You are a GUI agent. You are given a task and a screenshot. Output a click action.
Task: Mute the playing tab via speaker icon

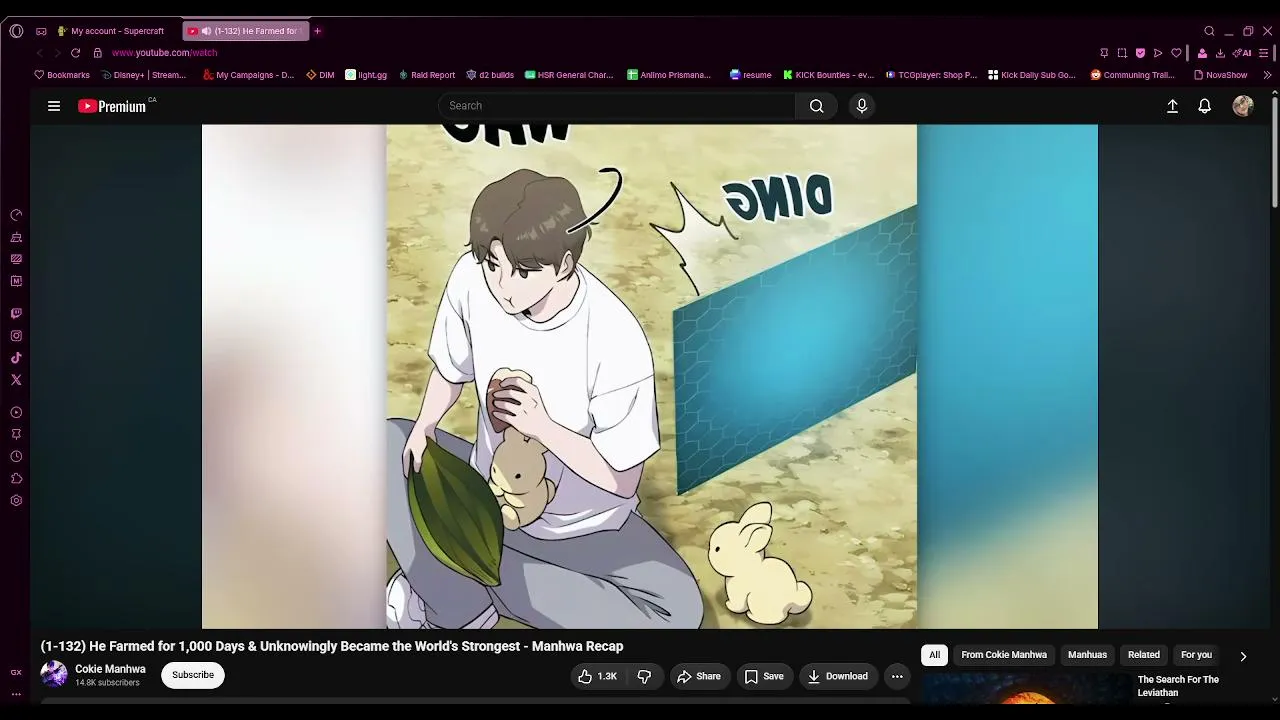(x=206, y=31)
